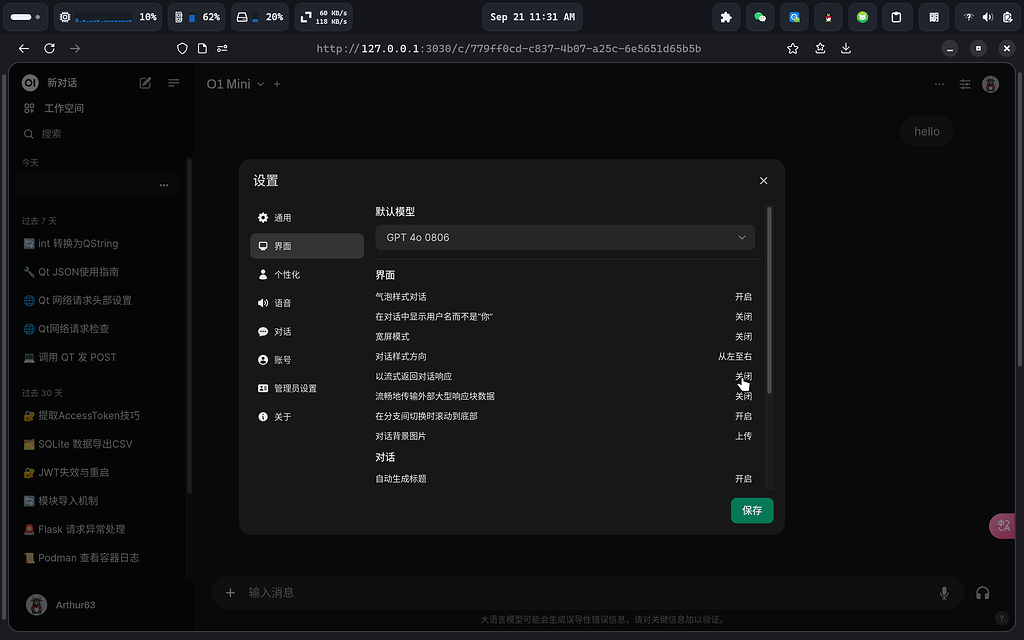Viewport: 1024px width, 640px height.
Task: Toggle 以流式返回对话响应 streaming response
Action: coord(743,377)
